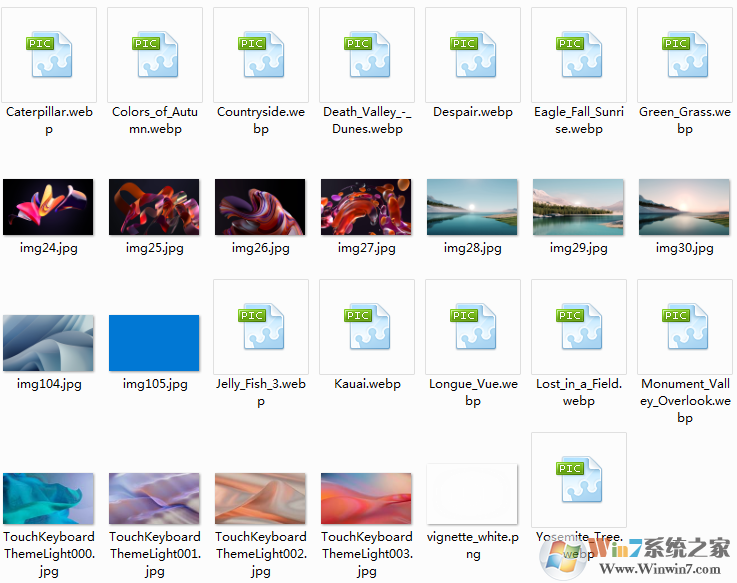Click the file name 'Caterpillar.webp'
This screenshot has width=737, height=583.
coord(49,120)
